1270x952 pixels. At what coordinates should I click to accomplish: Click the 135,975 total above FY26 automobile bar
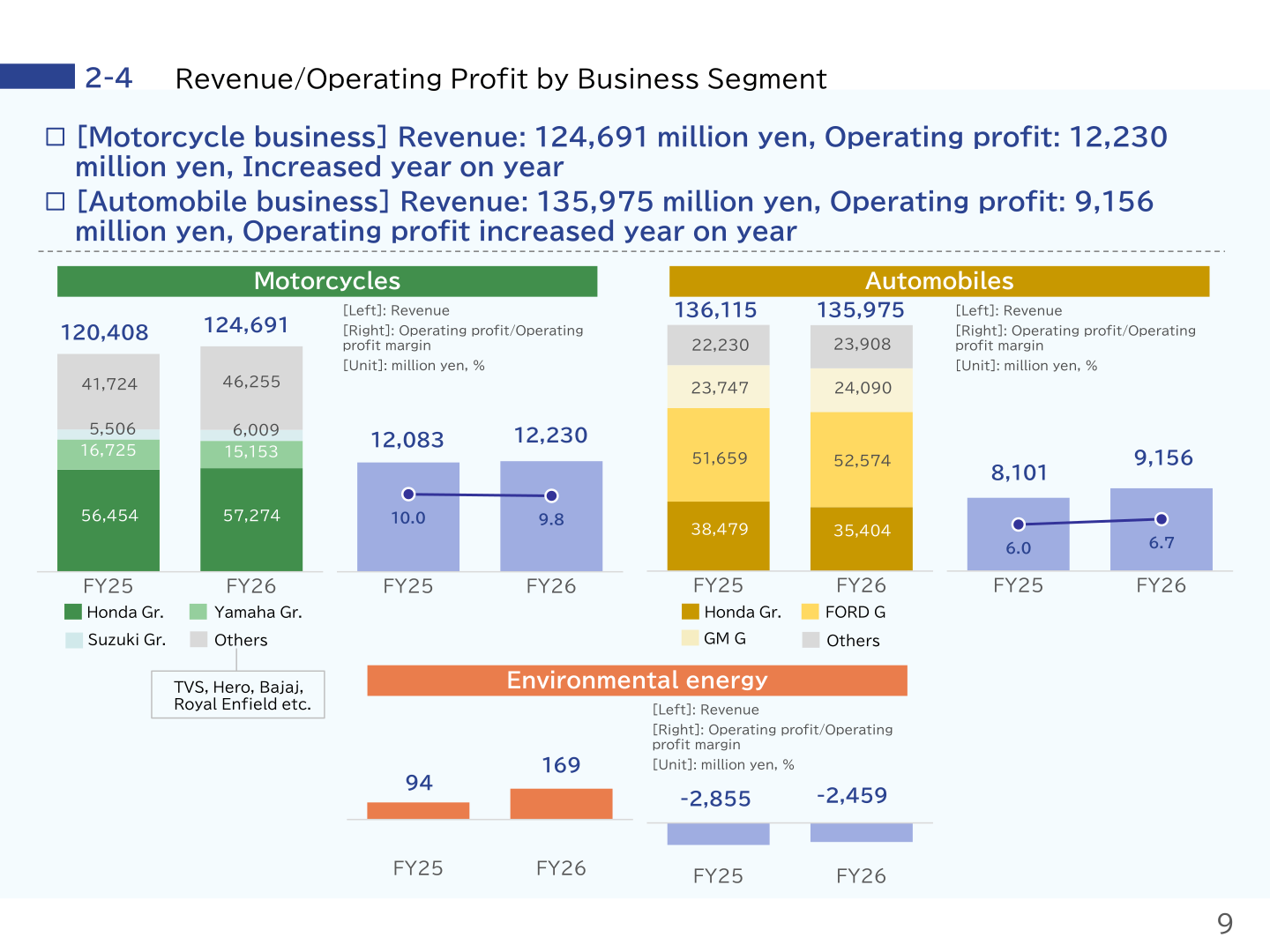coord(861,310)
